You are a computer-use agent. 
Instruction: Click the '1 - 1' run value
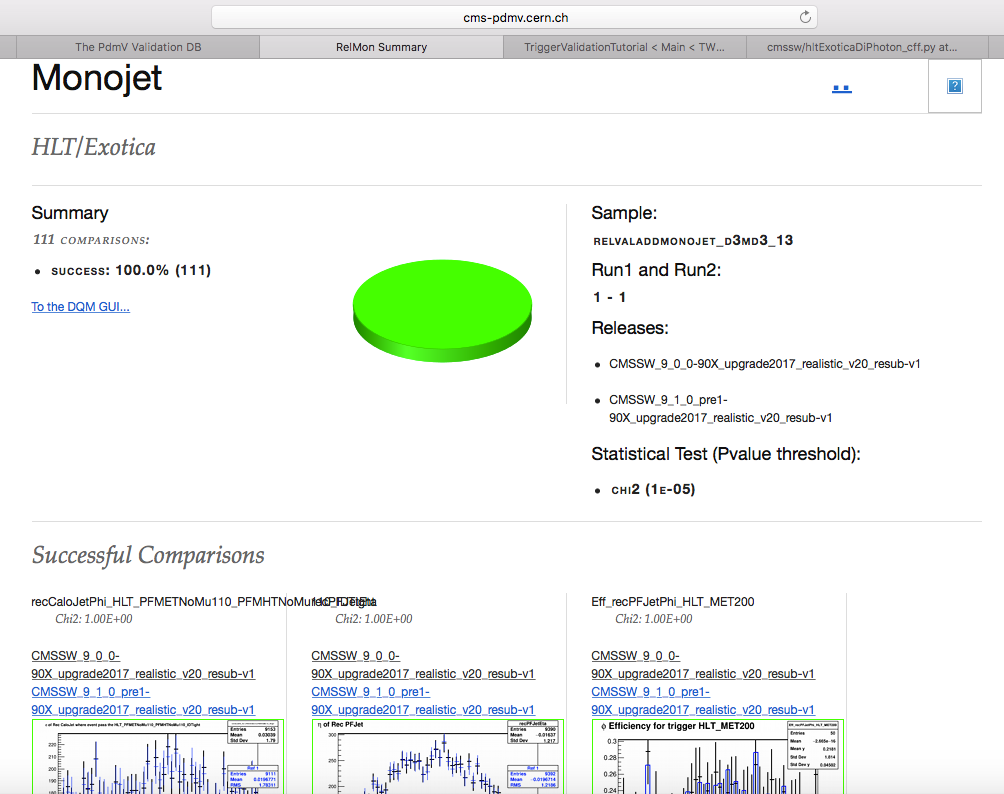coord(609,297)
